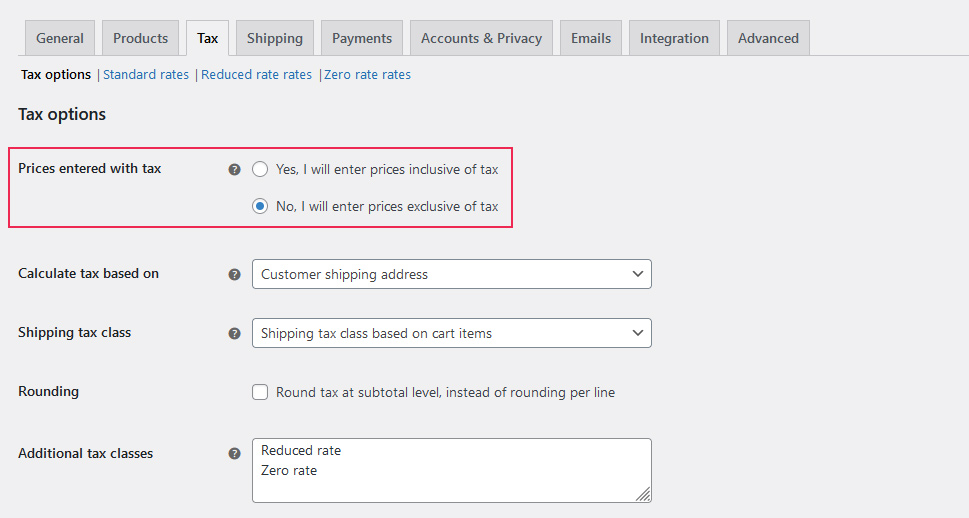Go to Zero rate rates section
The width and height of the screenshot is (969, 518).
(367, 75)
